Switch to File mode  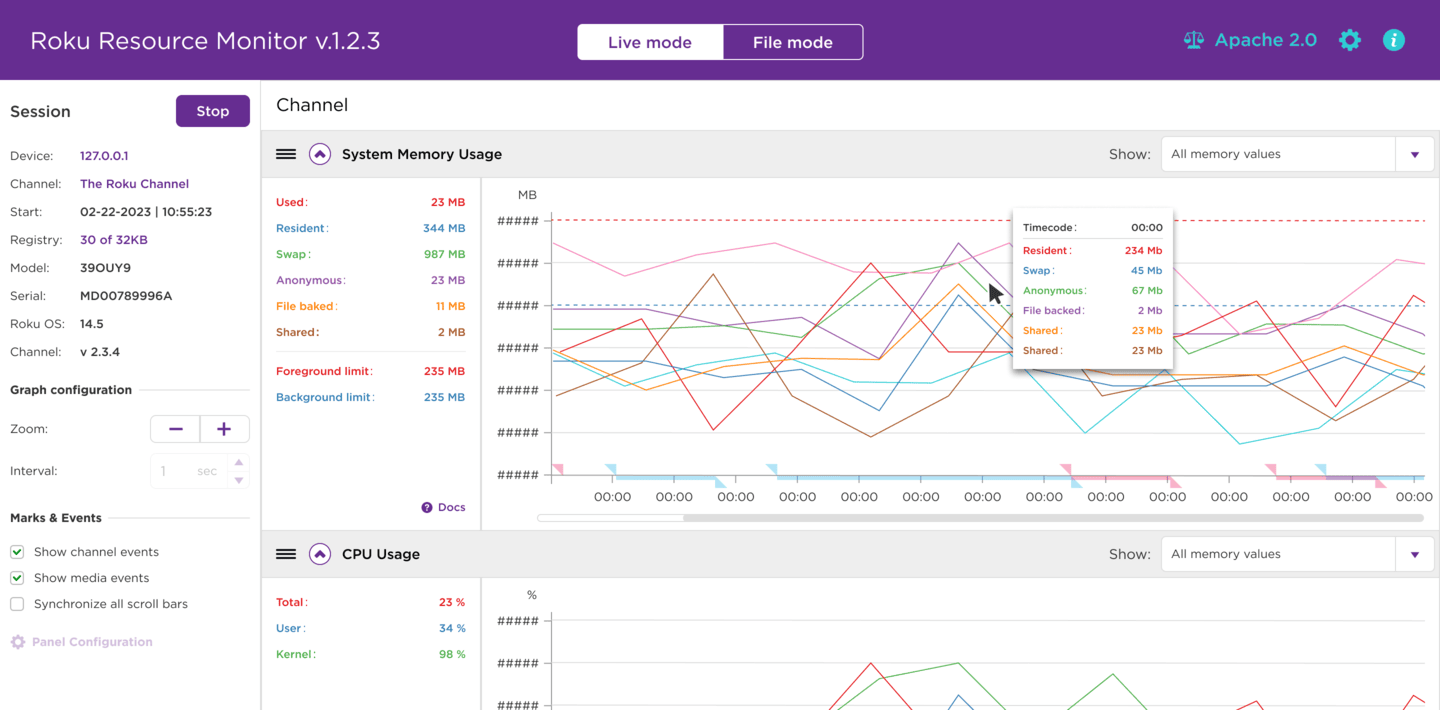793,42
